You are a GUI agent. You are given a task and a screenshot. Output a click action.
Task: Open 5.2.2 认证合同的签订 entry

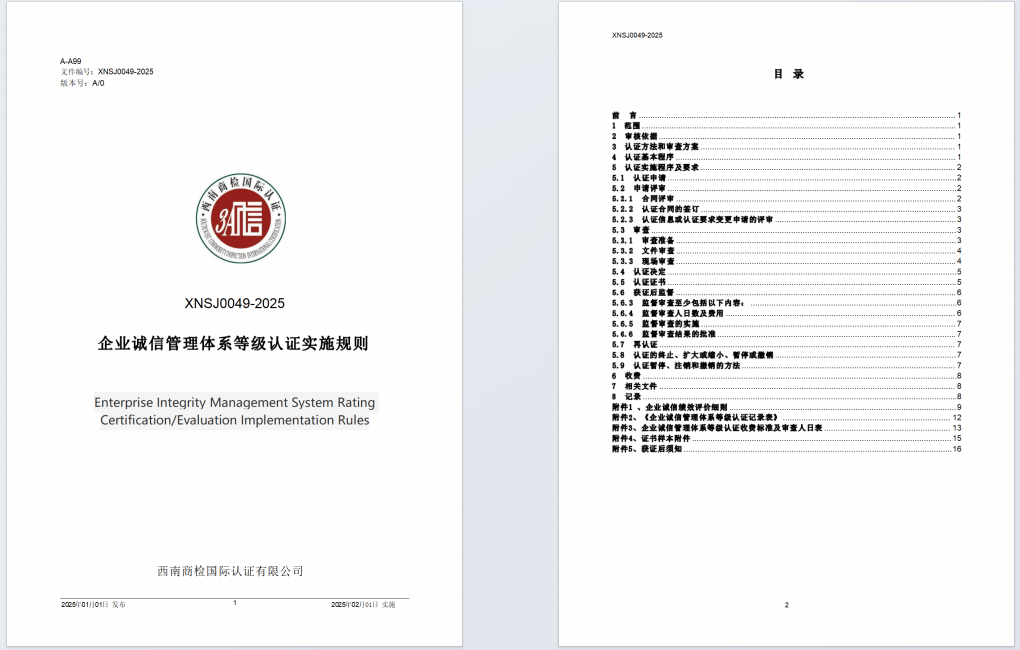(666, 209)
